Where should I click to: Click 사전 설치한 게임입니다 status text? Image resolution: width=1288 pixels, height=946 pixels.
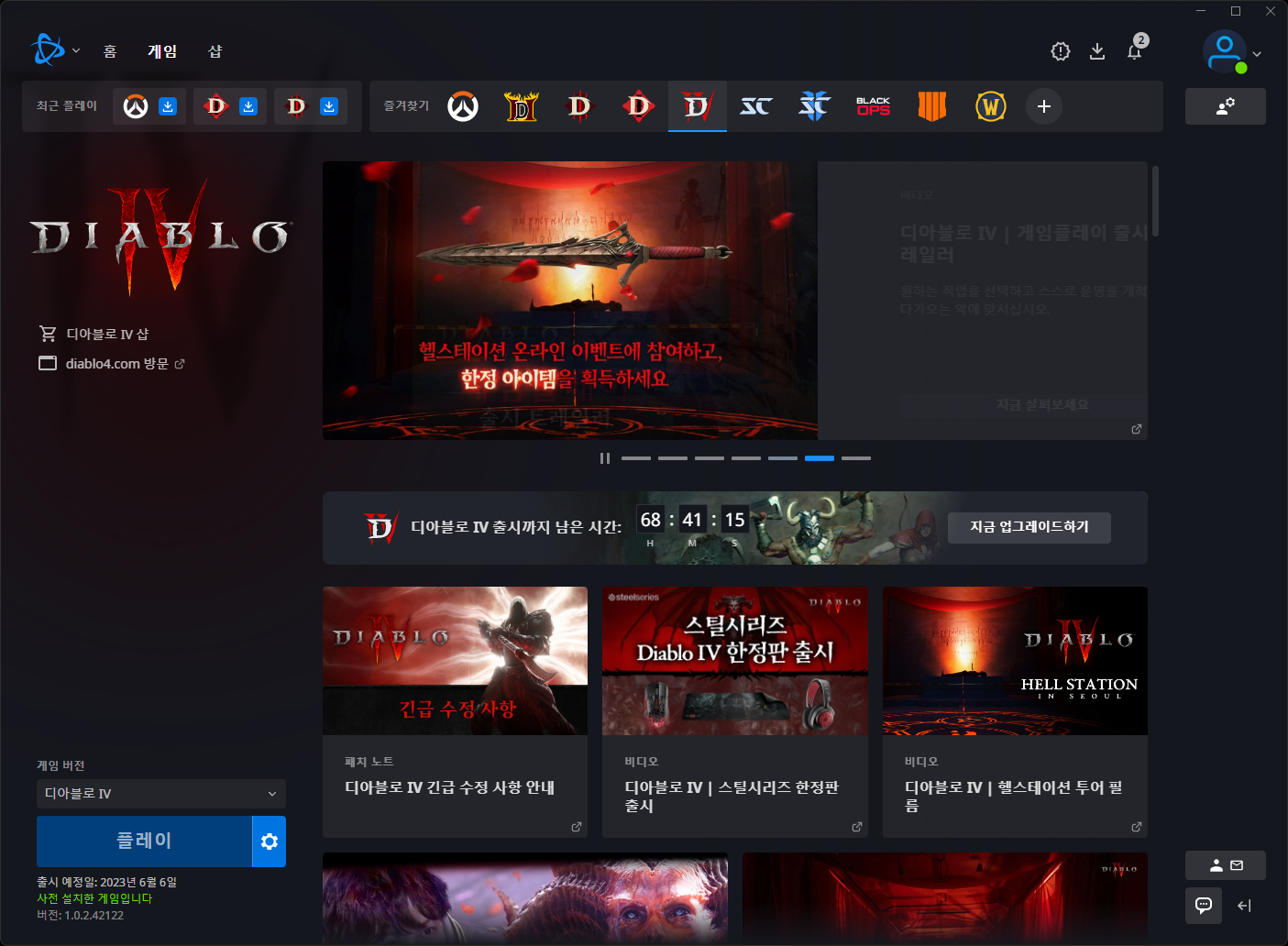click(x=94, y=898)
